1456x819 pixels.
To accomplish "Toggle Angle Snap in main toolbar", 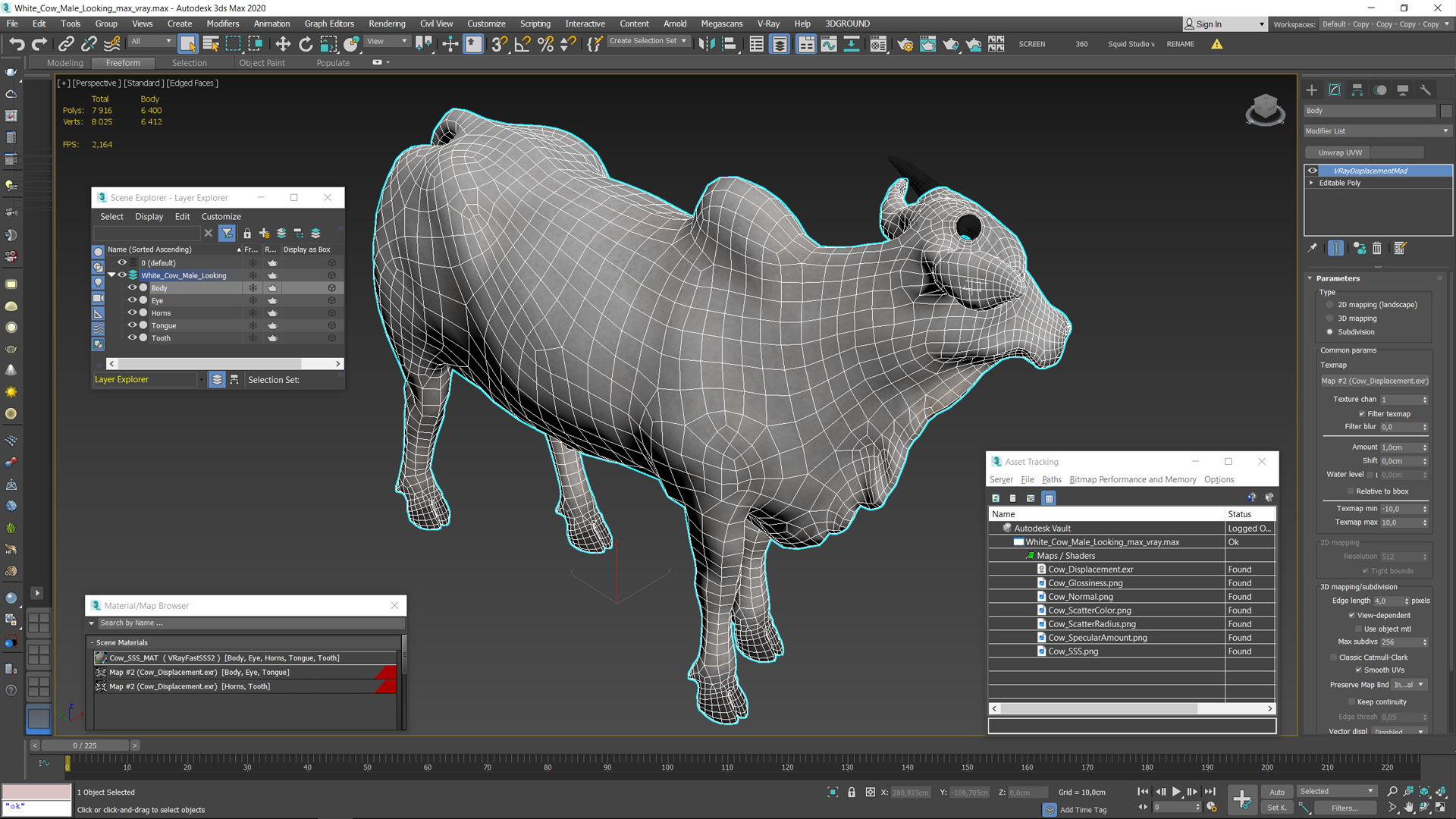I will tap(522, 44).
